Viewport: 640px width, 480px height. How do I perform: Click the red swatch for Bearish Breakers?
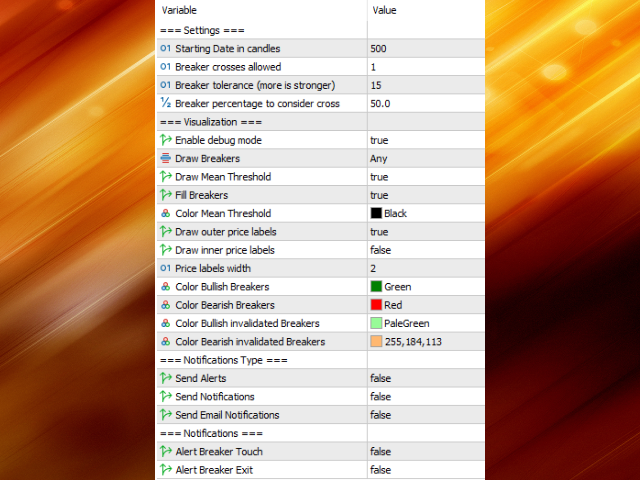point(376,305)
